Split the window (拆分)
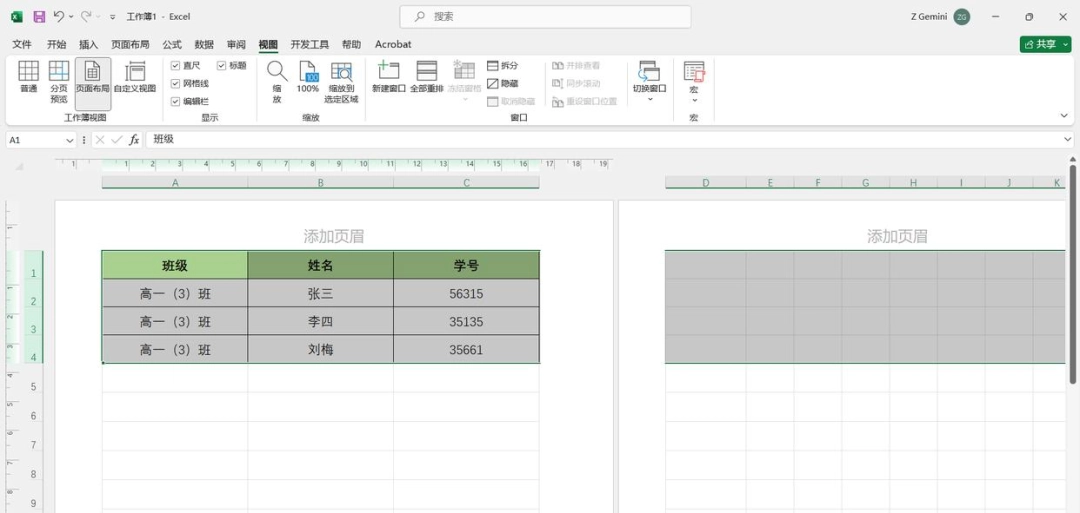 pos(503,65)
